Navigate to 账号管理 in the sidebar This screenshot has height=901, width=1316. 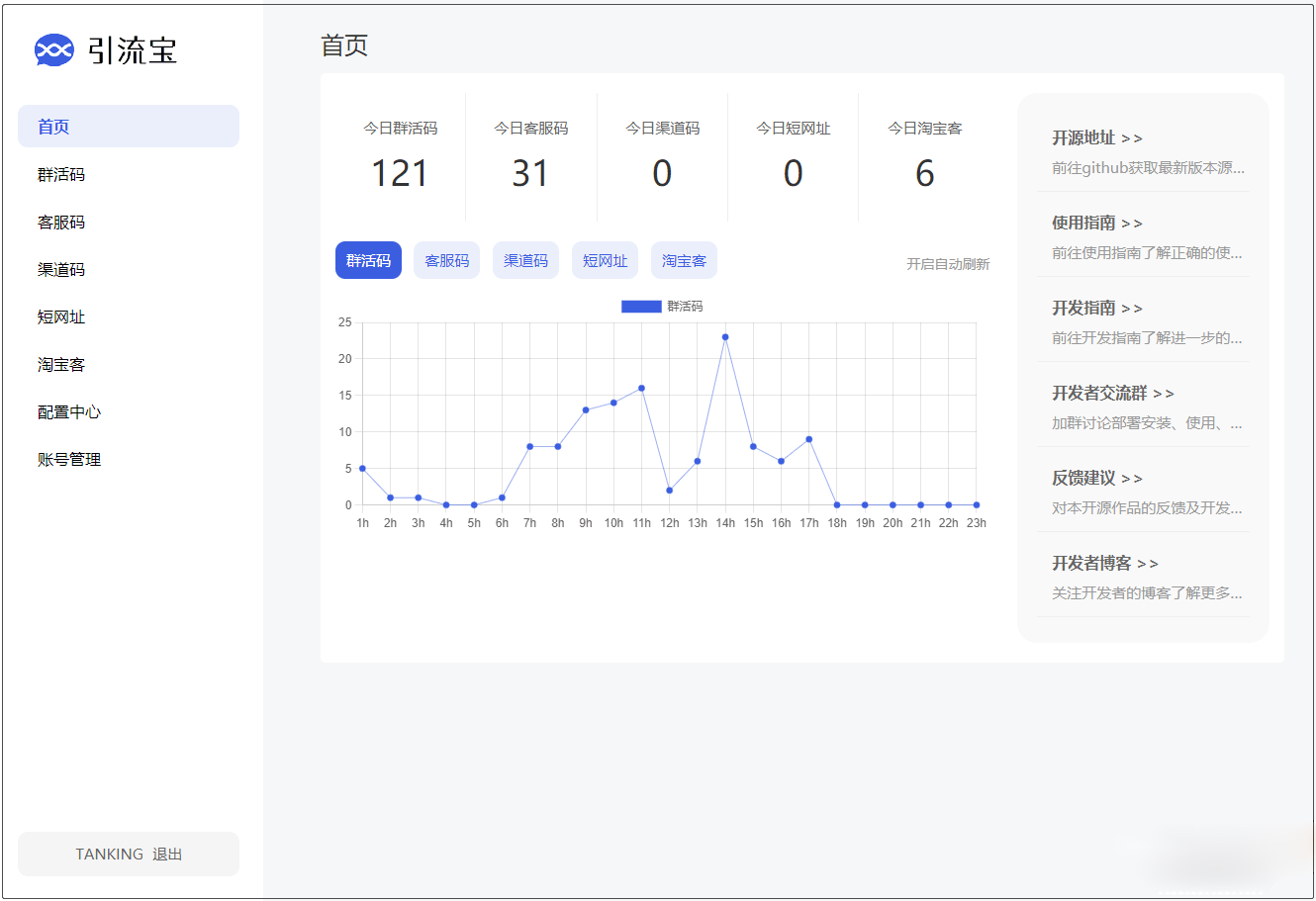point(69,460)
